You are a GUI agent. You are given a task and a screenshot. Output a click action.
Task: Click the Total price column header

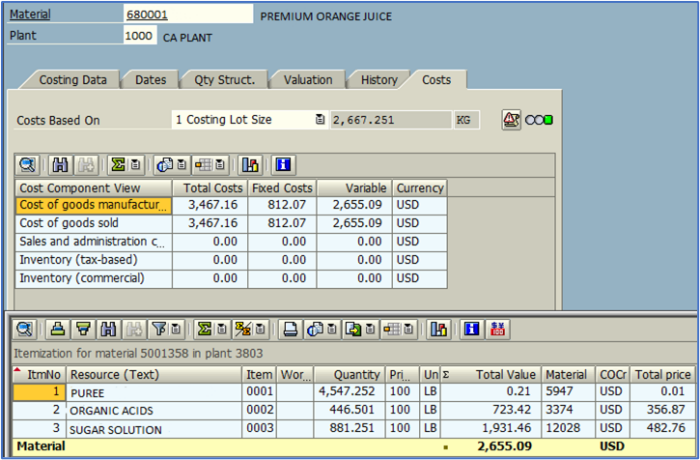click(662, 374)
